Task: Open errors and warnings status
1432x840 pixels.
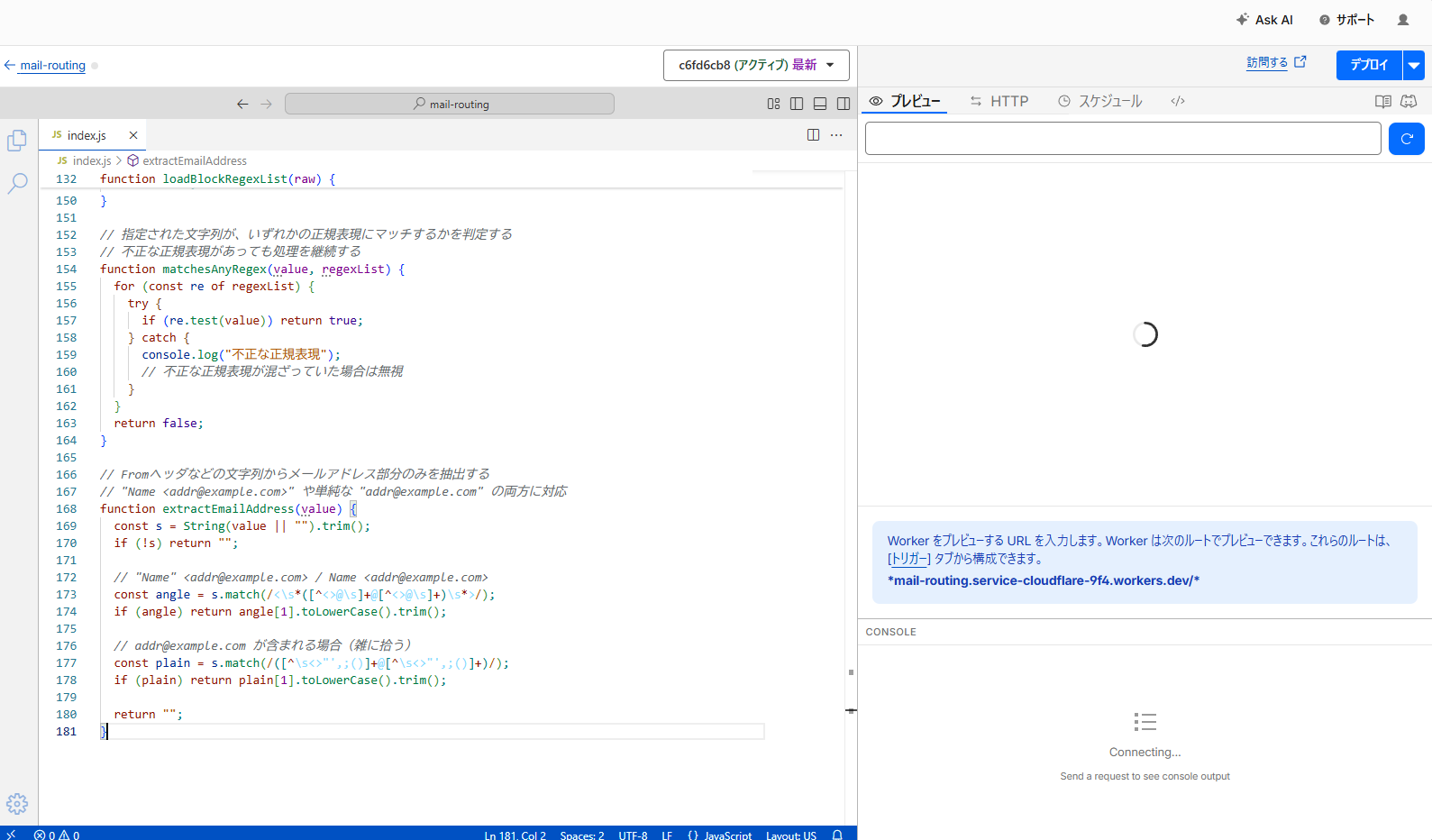Action: click(x=57, y=834)
